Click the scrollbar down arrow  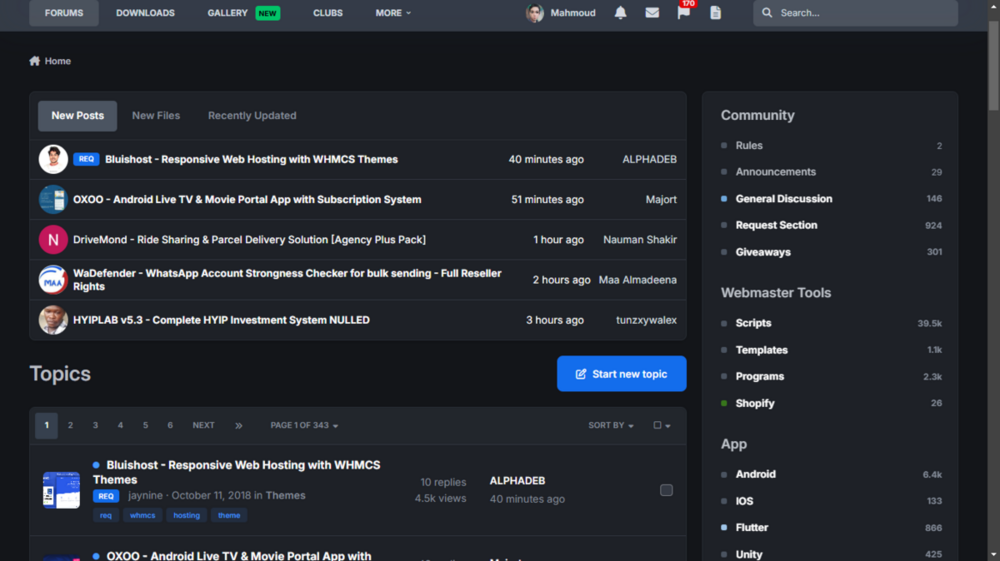[994, 555]
